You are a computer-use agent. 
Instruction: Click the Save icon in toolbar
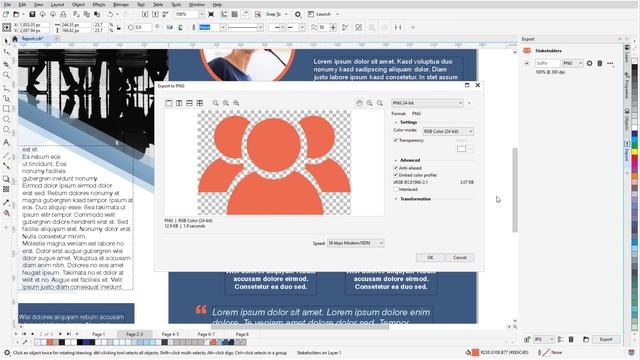coord(32,14)
